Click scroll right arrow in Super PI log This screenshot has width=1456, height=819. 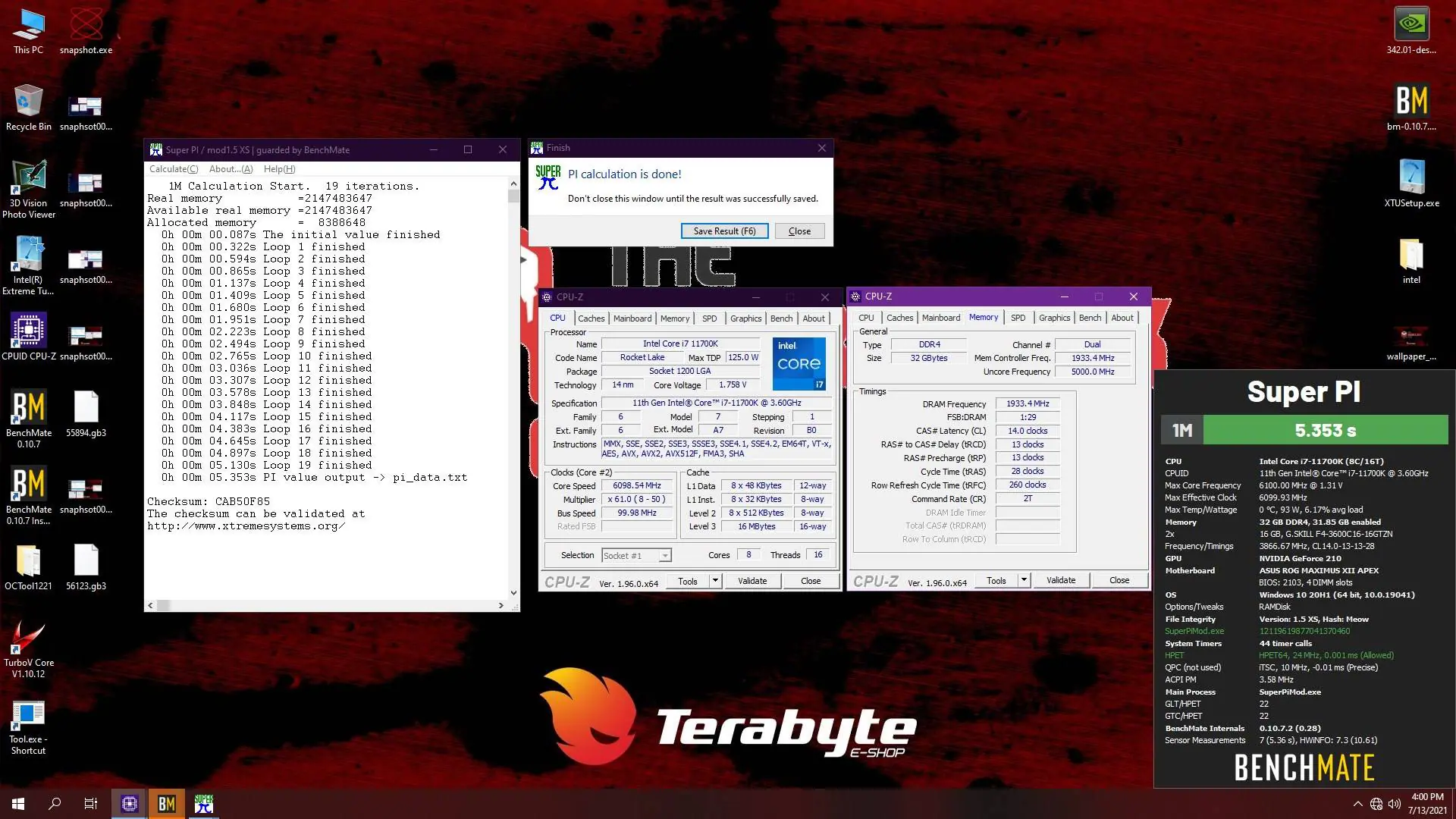[500, 605]
